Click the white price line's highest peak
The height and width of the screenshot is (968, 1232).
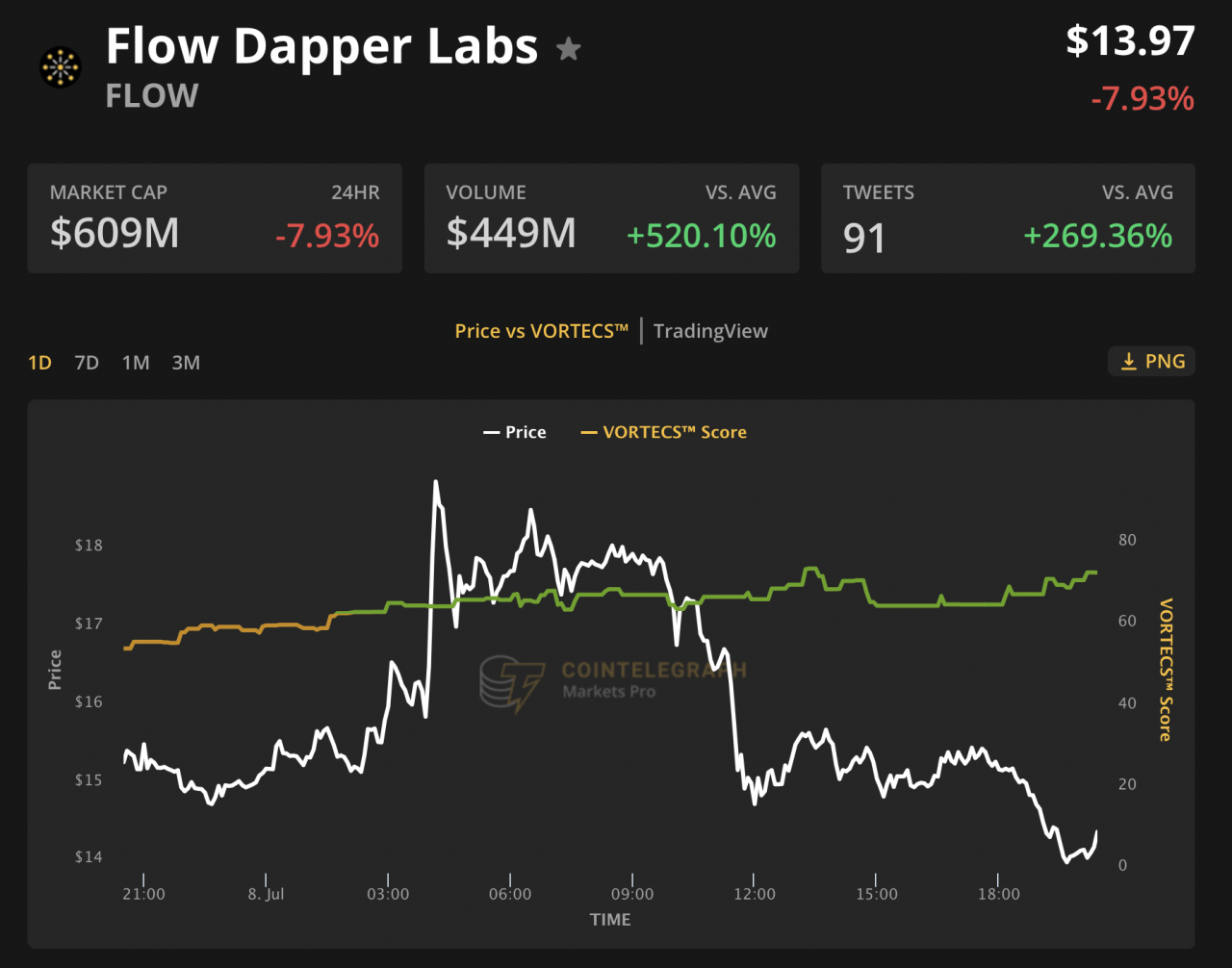pyautogui.click(x=436, y=482)
